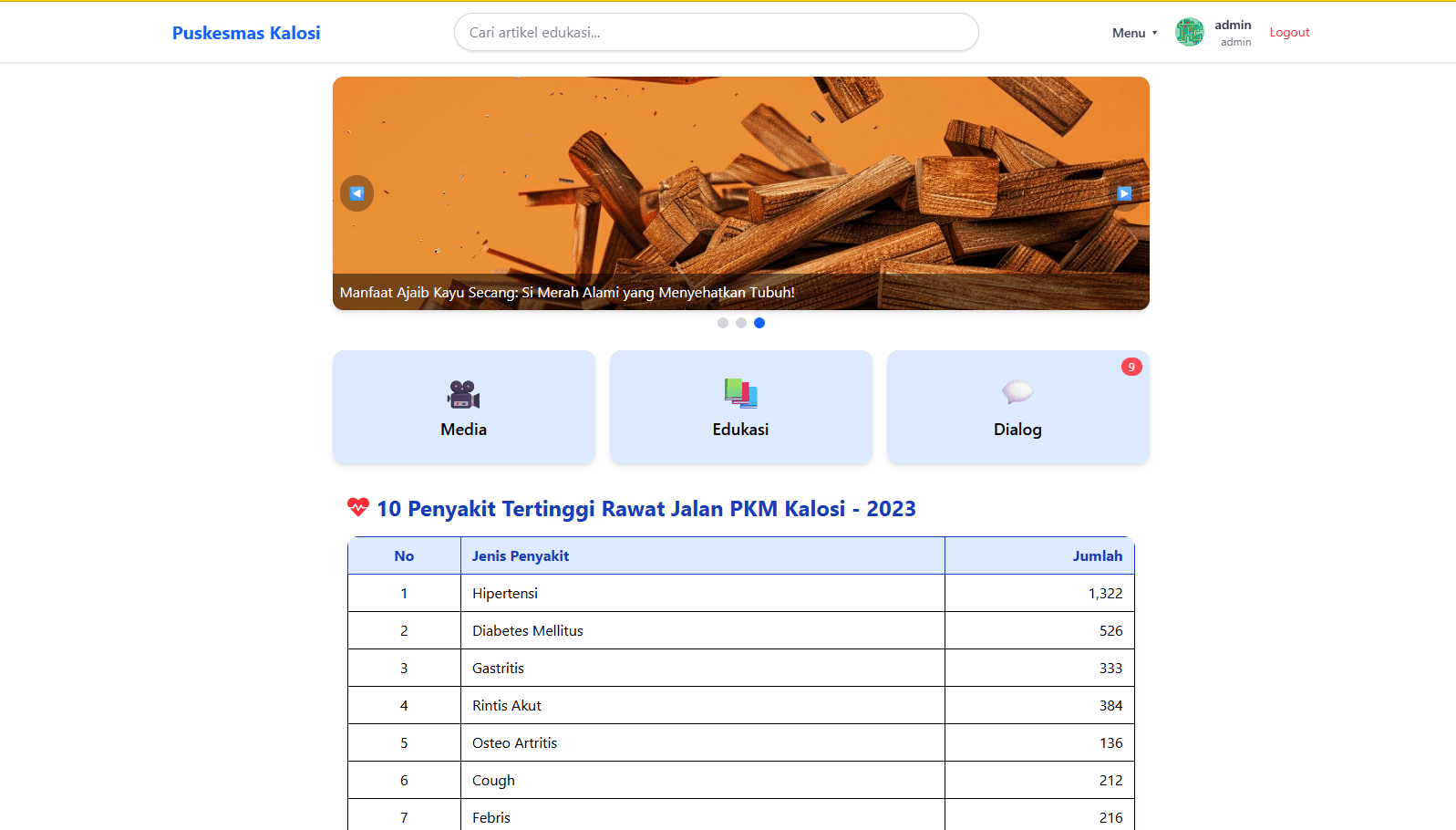The width and height of the screenshot is (1456, 830).
Task: Click the 136 value cell
Action: click(x=1039, y=743)
